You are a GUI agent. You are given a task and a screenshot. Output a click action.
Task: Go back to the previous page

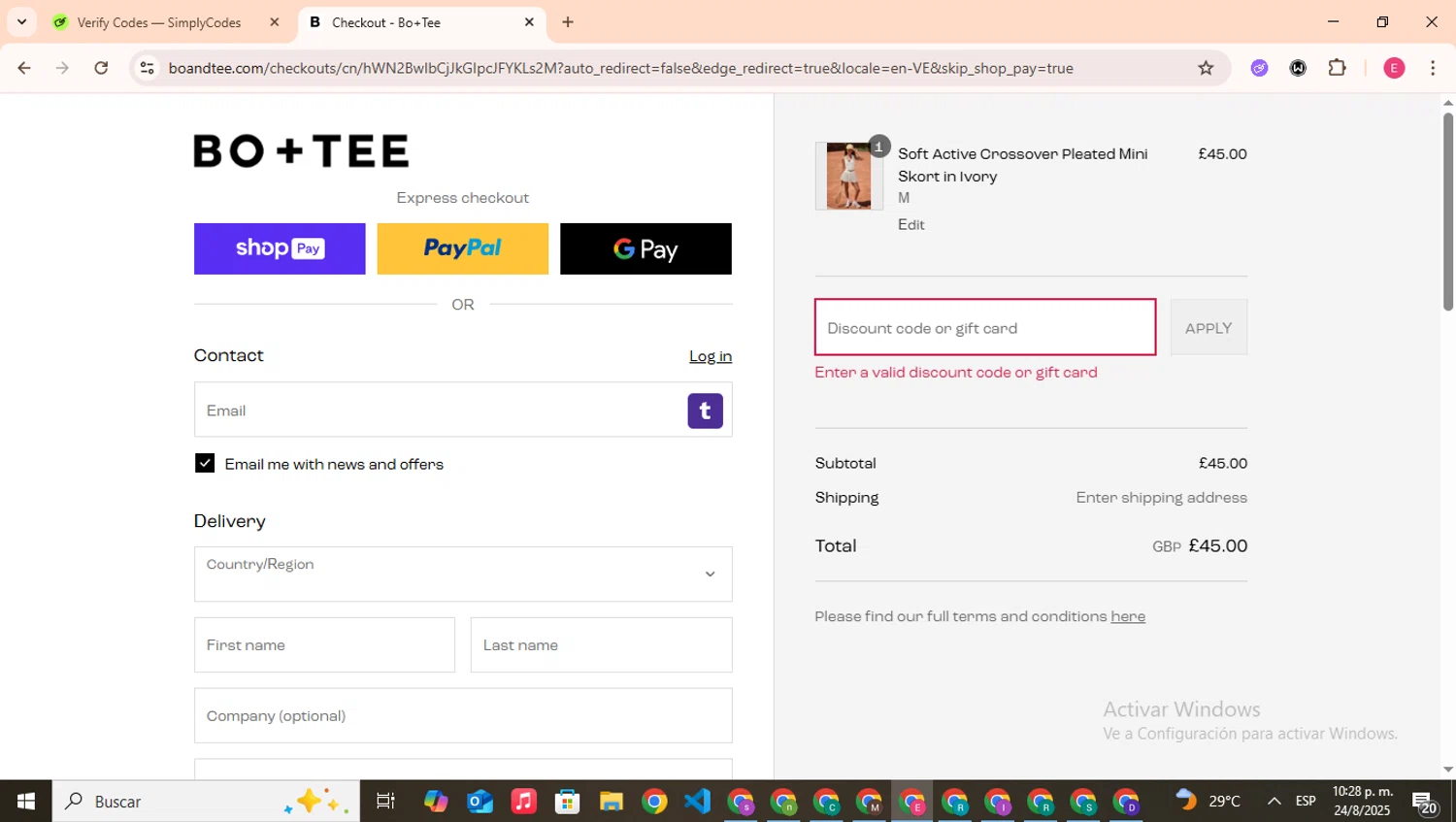pos(24,68)
